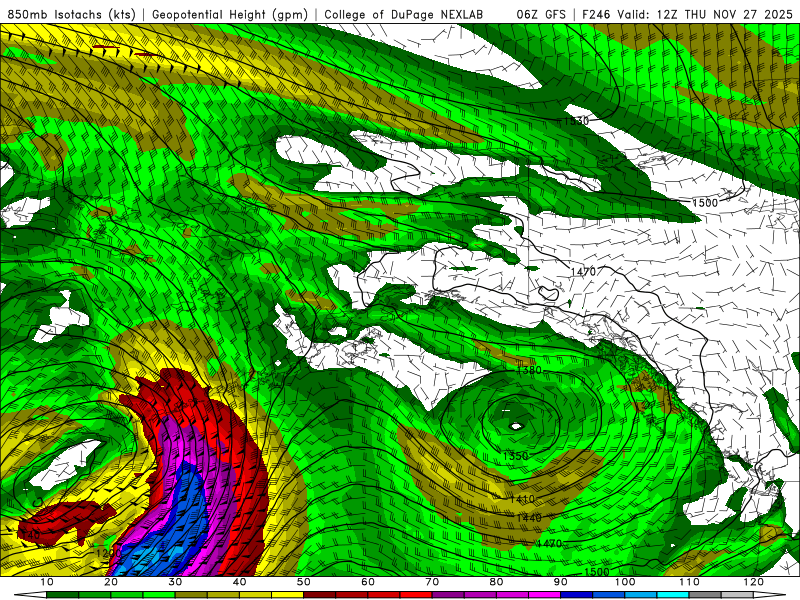Click the 1380 height contour label

pos(529,370)
